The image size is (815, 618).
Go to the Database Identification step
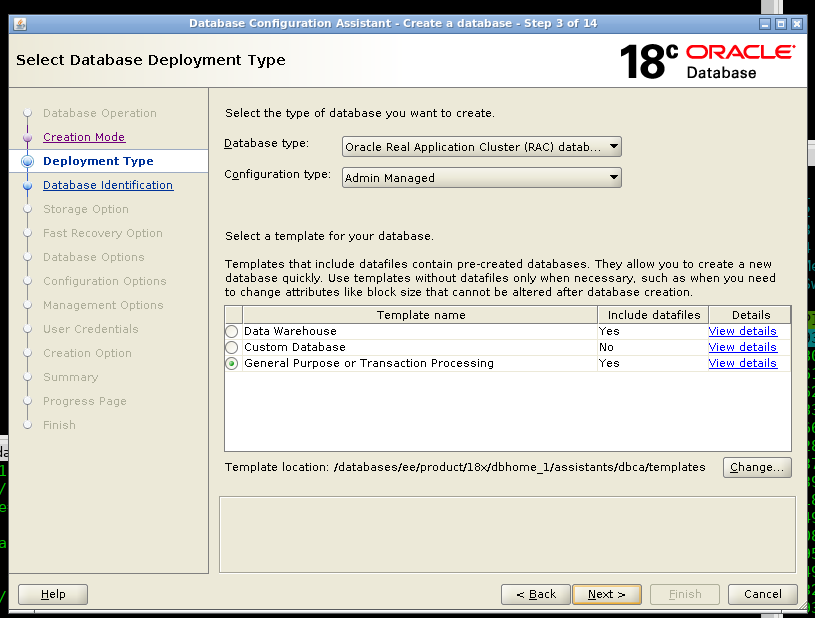(x=108, y=185)
